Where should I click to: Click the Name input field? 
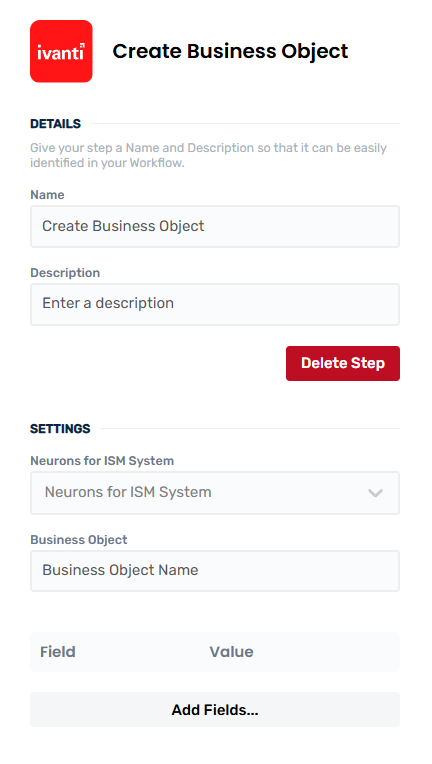click(x=215, y=227)
